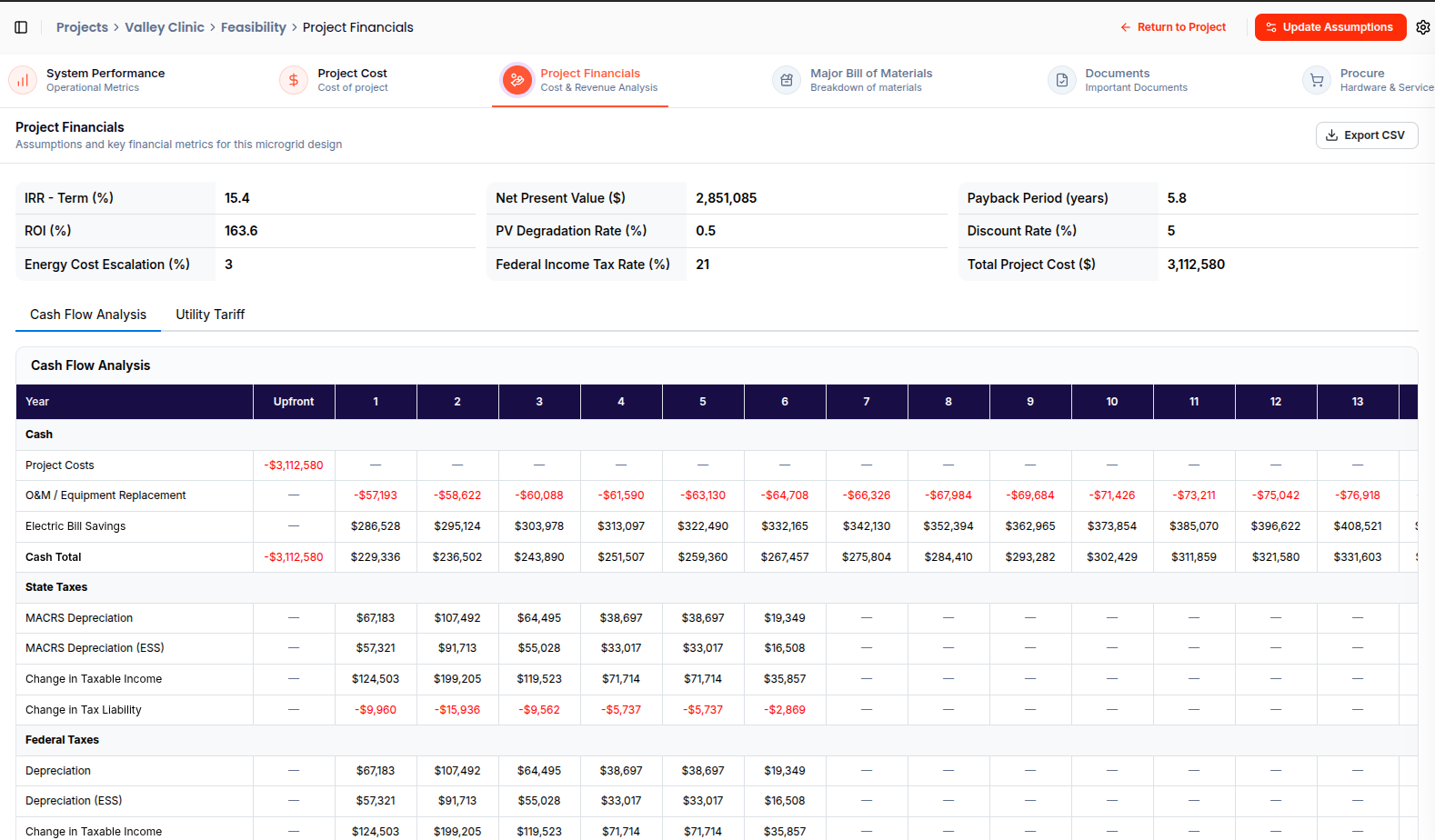The width and height of the screenshot is (1435, 840).
Task: Click the Upfront column header
Action: pos(294,402)
